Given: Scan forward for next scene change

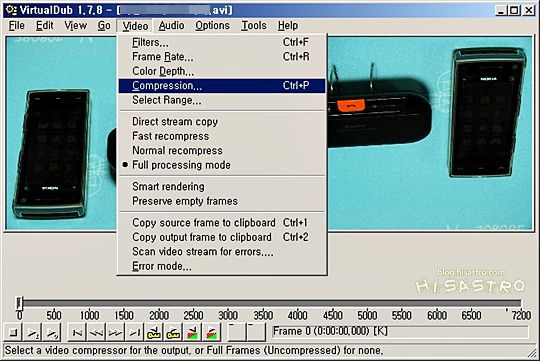Looking at the screenshot, I should pos(212,333).
